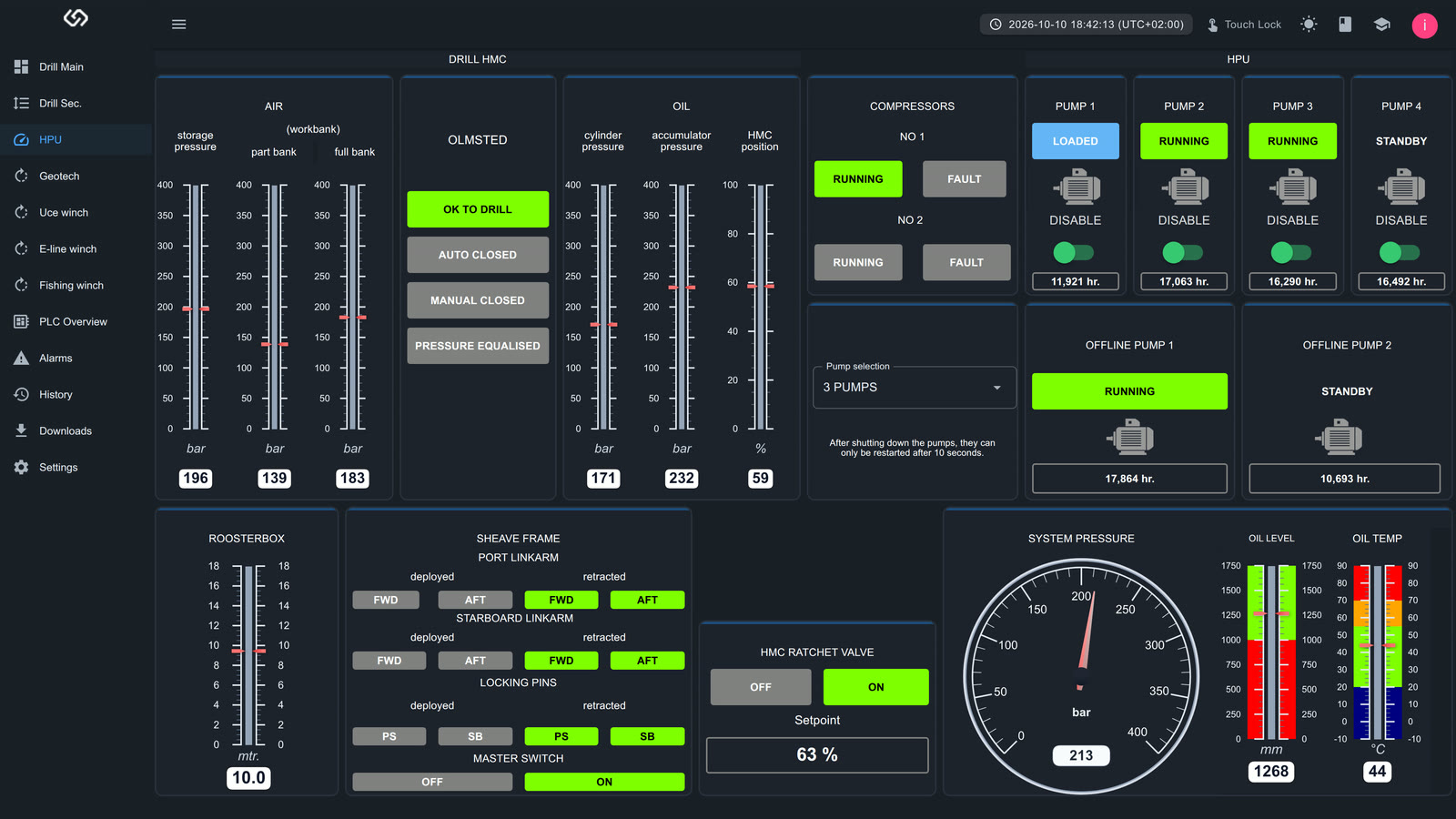Set HMC ratchet valve to OFF
The height and width of the screenshot is (819, 1456).
point(761,687)
